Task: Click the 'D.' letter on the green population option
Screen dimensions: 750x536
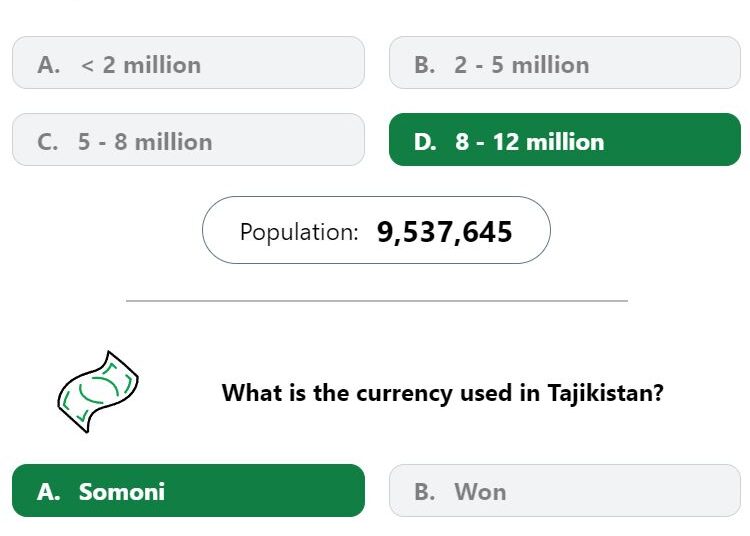Action: 425,142
